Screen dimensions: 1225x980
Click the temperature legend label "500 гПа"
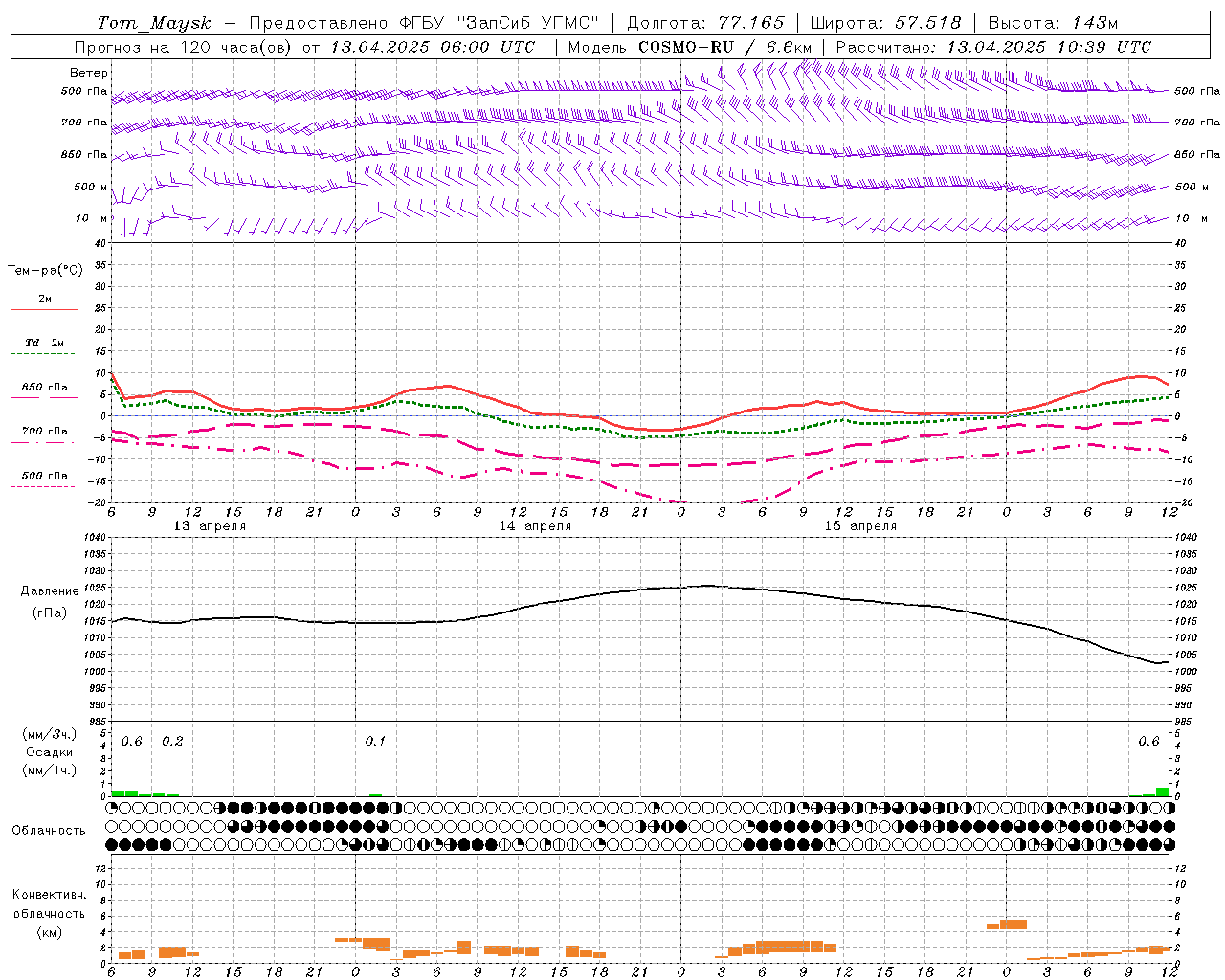coord(44,476)
